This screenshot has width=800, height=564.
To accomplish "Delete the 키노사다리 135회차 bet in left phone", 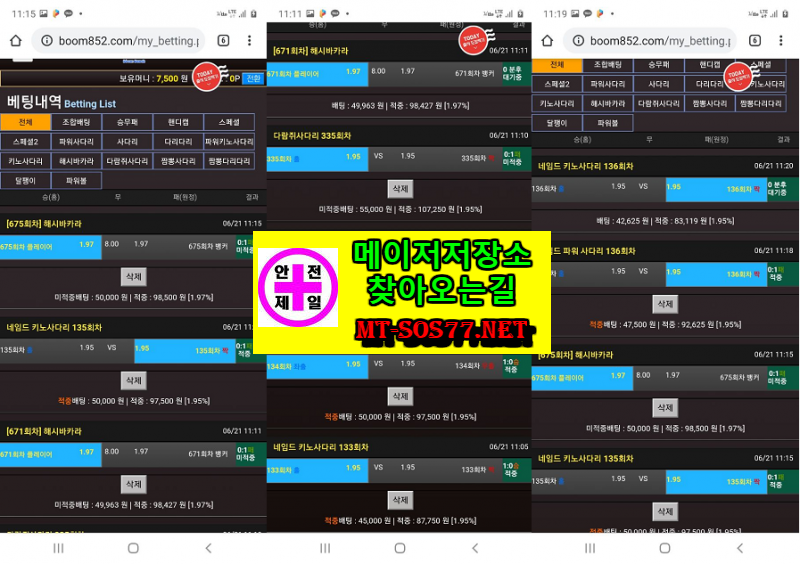I will (x=134, y=380).
